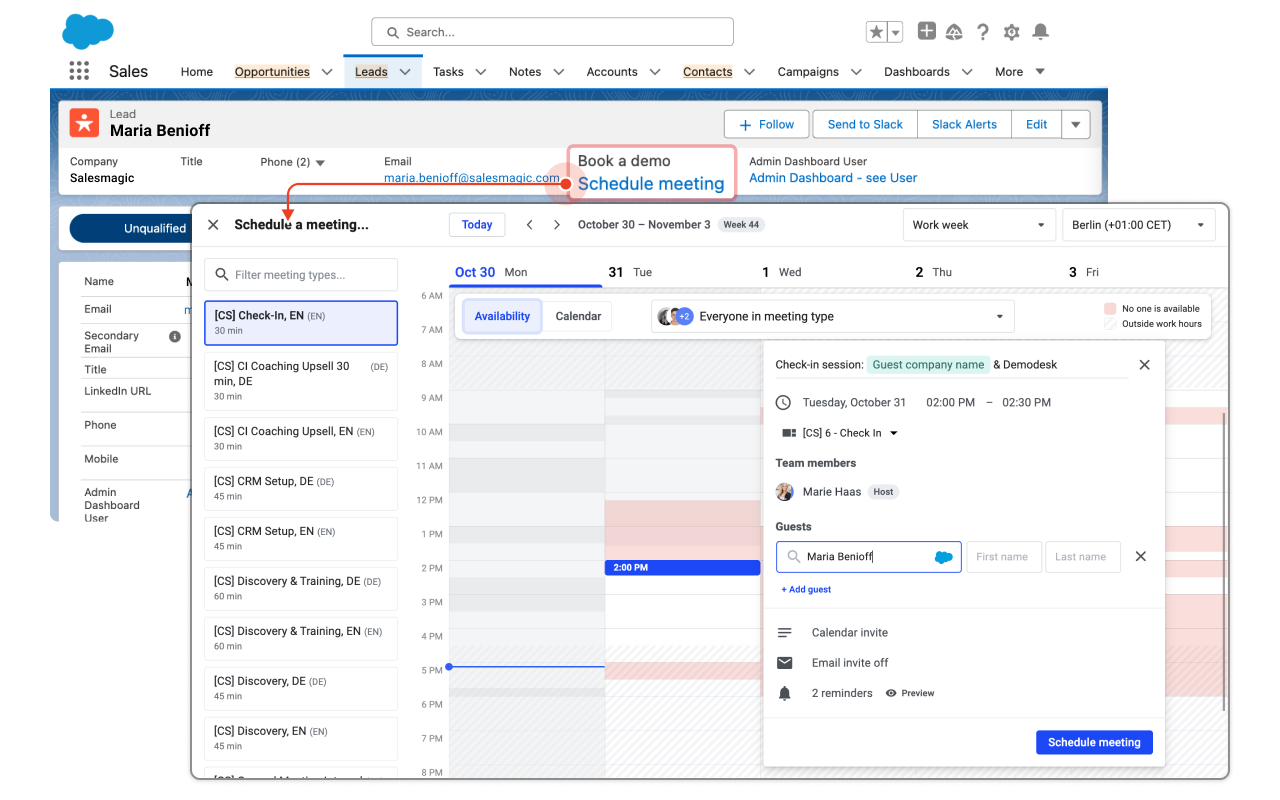The image size is (1280, 800).
Task: Click the clock icon beside the meeting date
Action: 783,402
